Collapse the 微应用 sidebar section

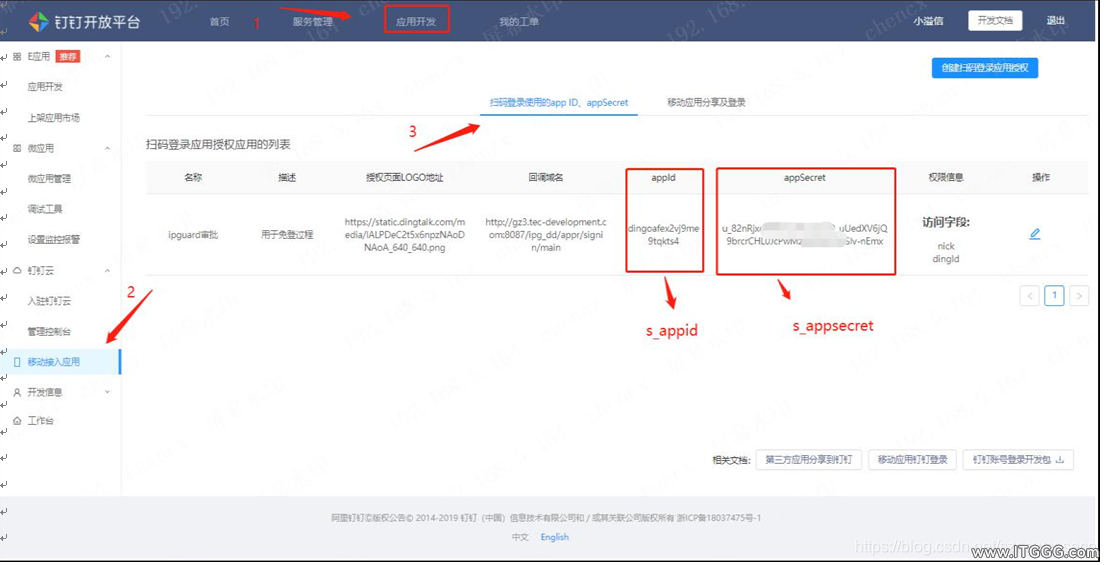pyautogui.click(x=107, y=148)
